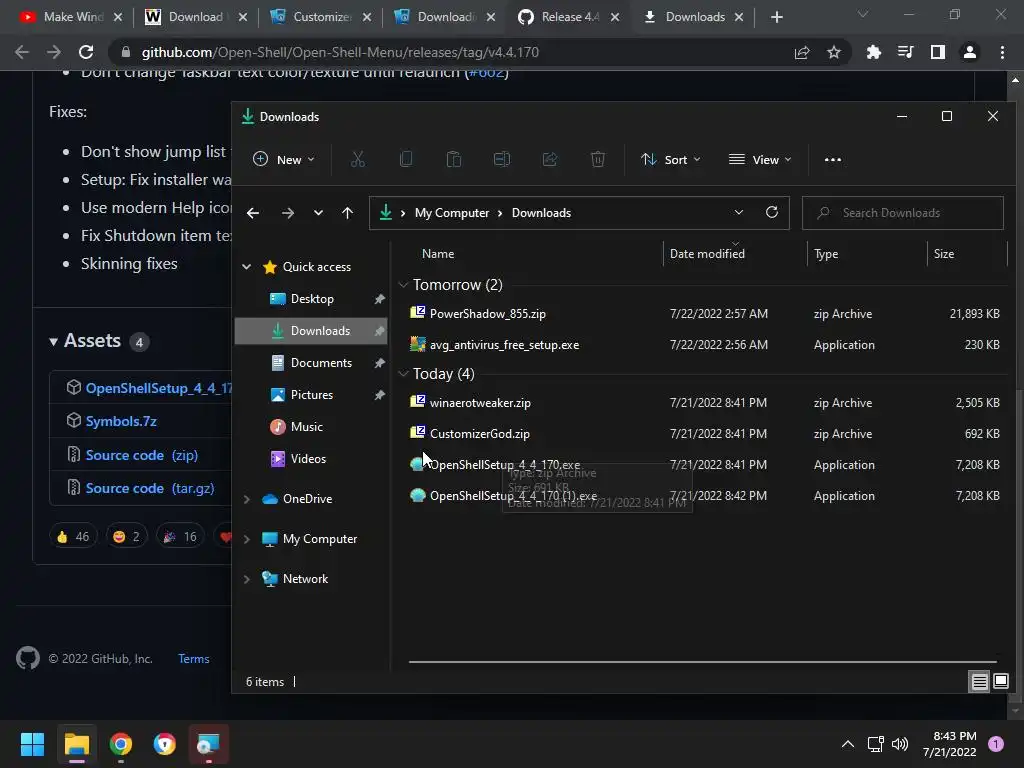The height and width of the screenshot is (768, 1024).
Task: Show hidden tray icons chevron
Action: pyautogui.click(x=848, y=744)
